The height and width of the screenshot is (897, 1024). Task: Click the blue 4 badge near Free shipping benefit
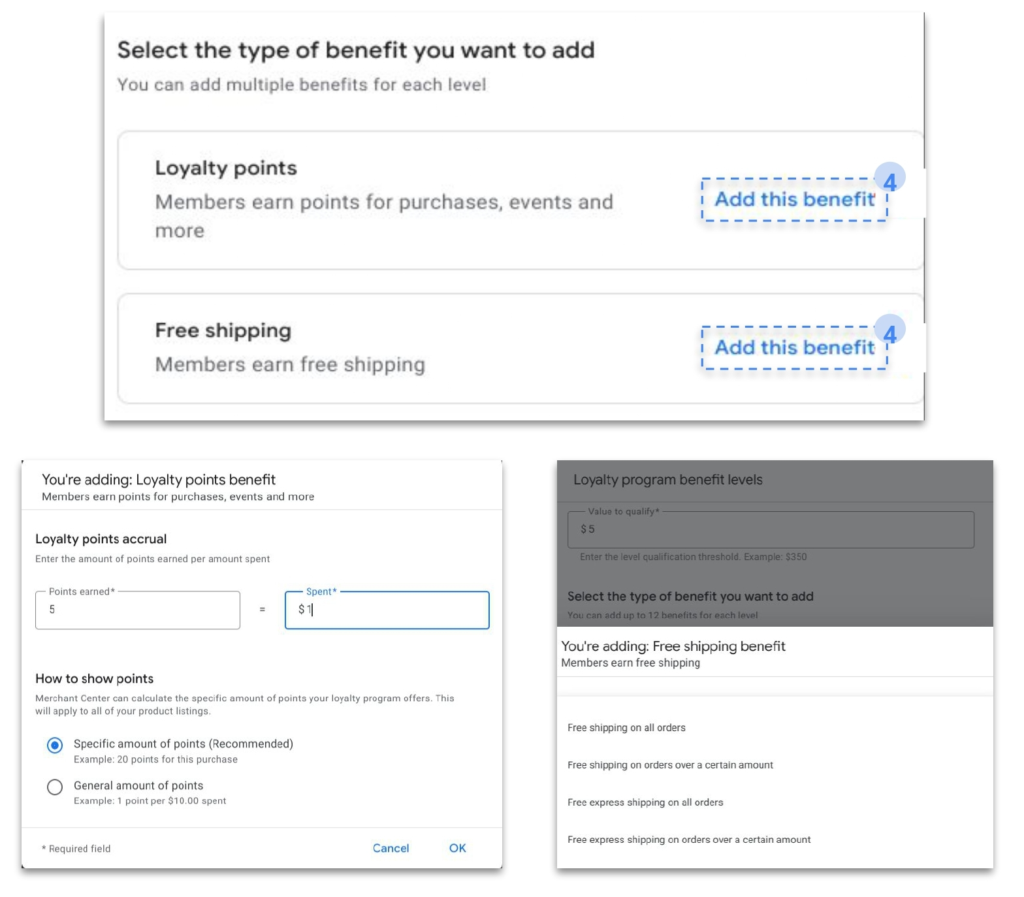point(888,328)
